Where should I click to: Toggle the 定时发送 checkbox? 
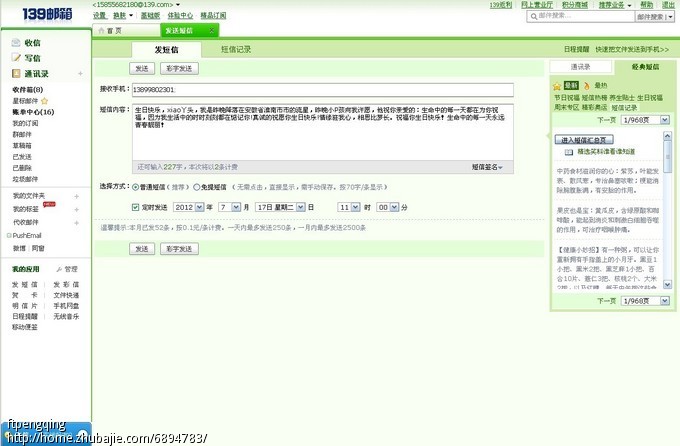pyautogui.click(x=135, y=207)
